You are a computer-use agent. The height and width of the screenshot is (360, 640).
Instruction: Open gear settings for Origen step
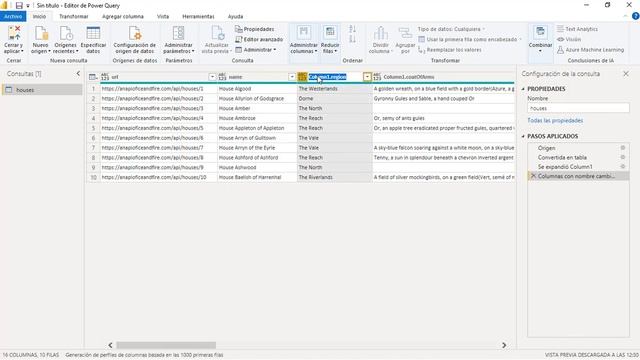[623, 148]
